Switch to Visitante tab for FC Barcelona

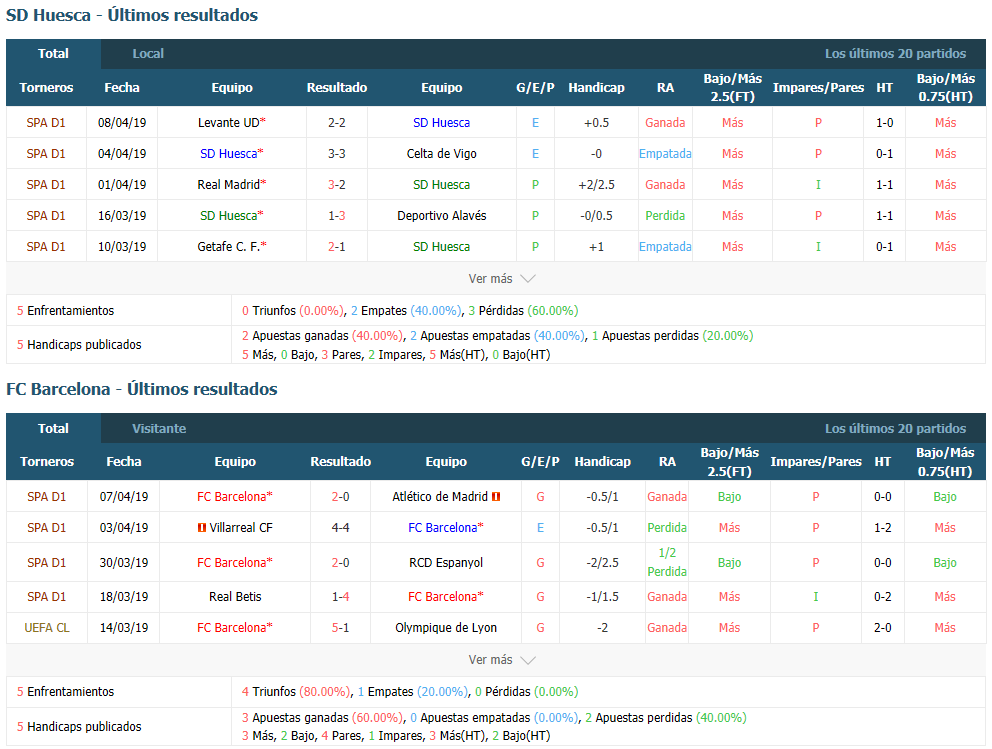(x=159, y=428)
